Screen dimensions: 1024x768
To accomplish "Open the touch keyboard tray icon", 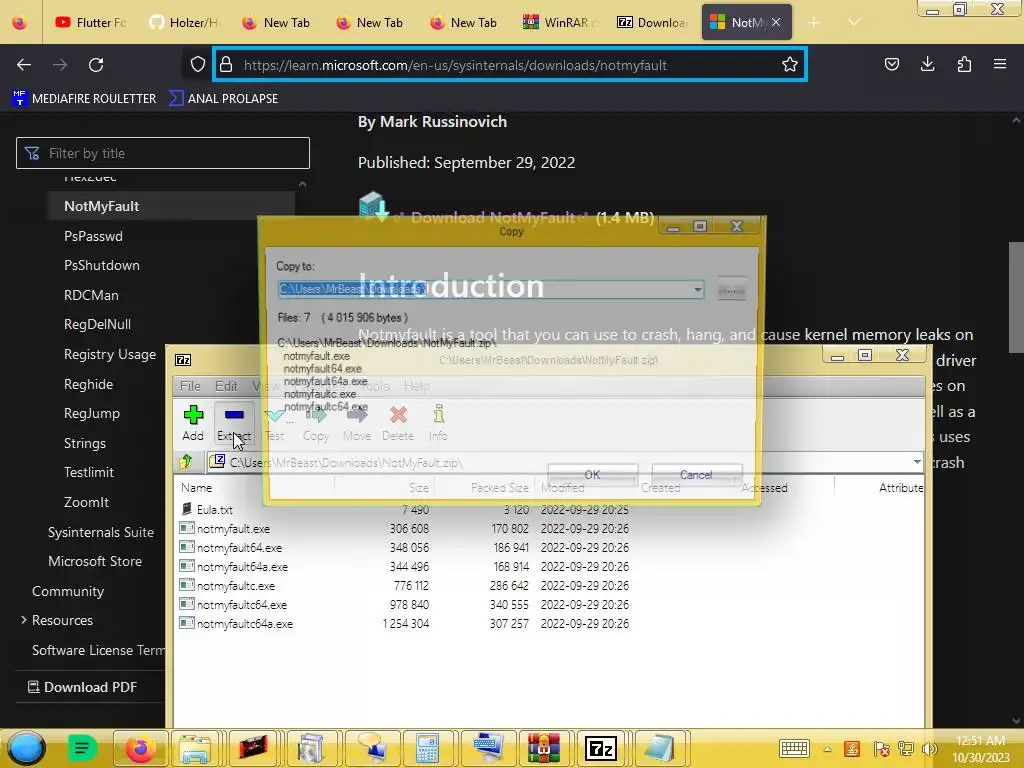I will click(x=794, y=748).
